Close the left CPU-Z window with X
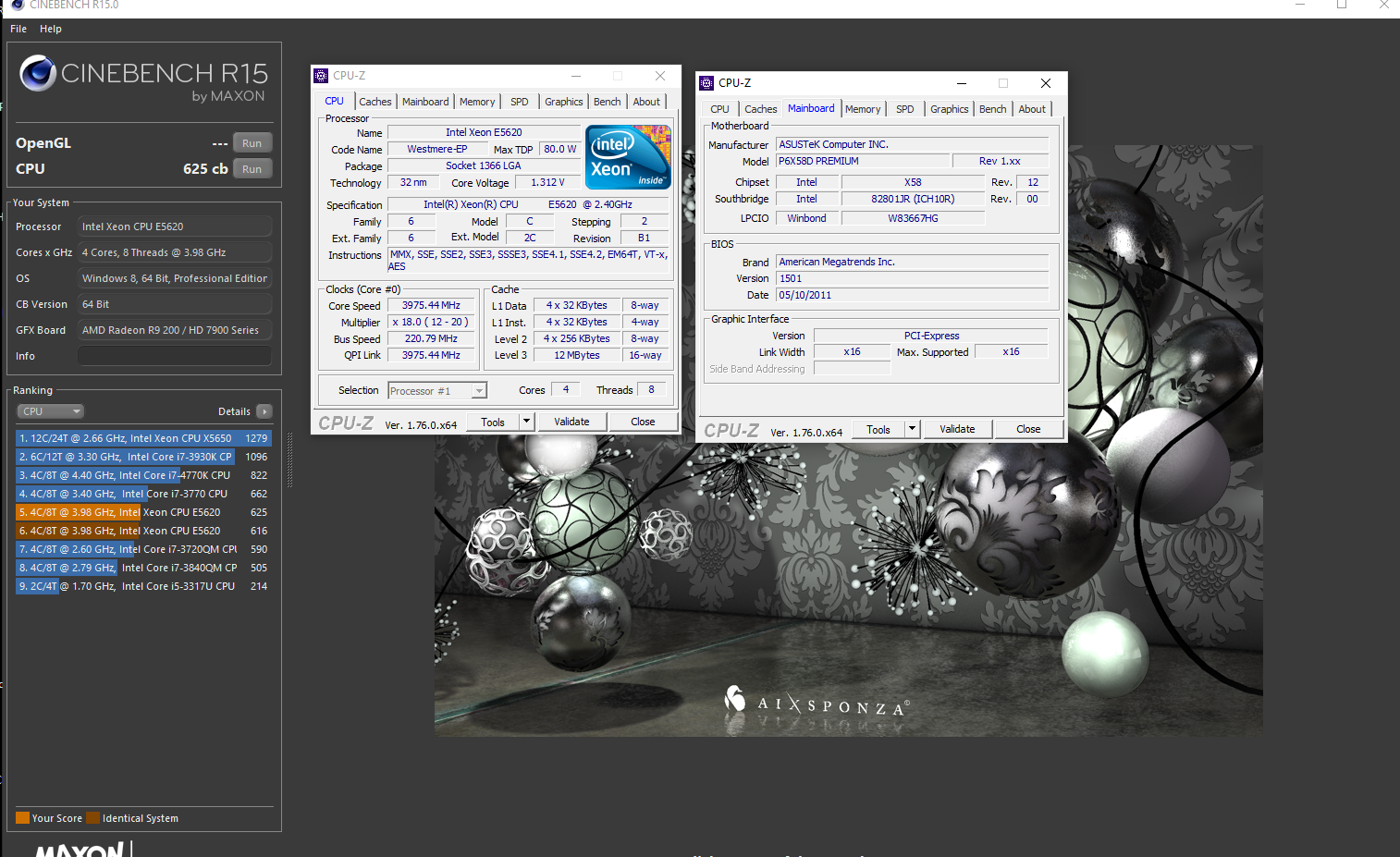The height and width of the screenshot is (857, 1400). (x=660, y=76)
